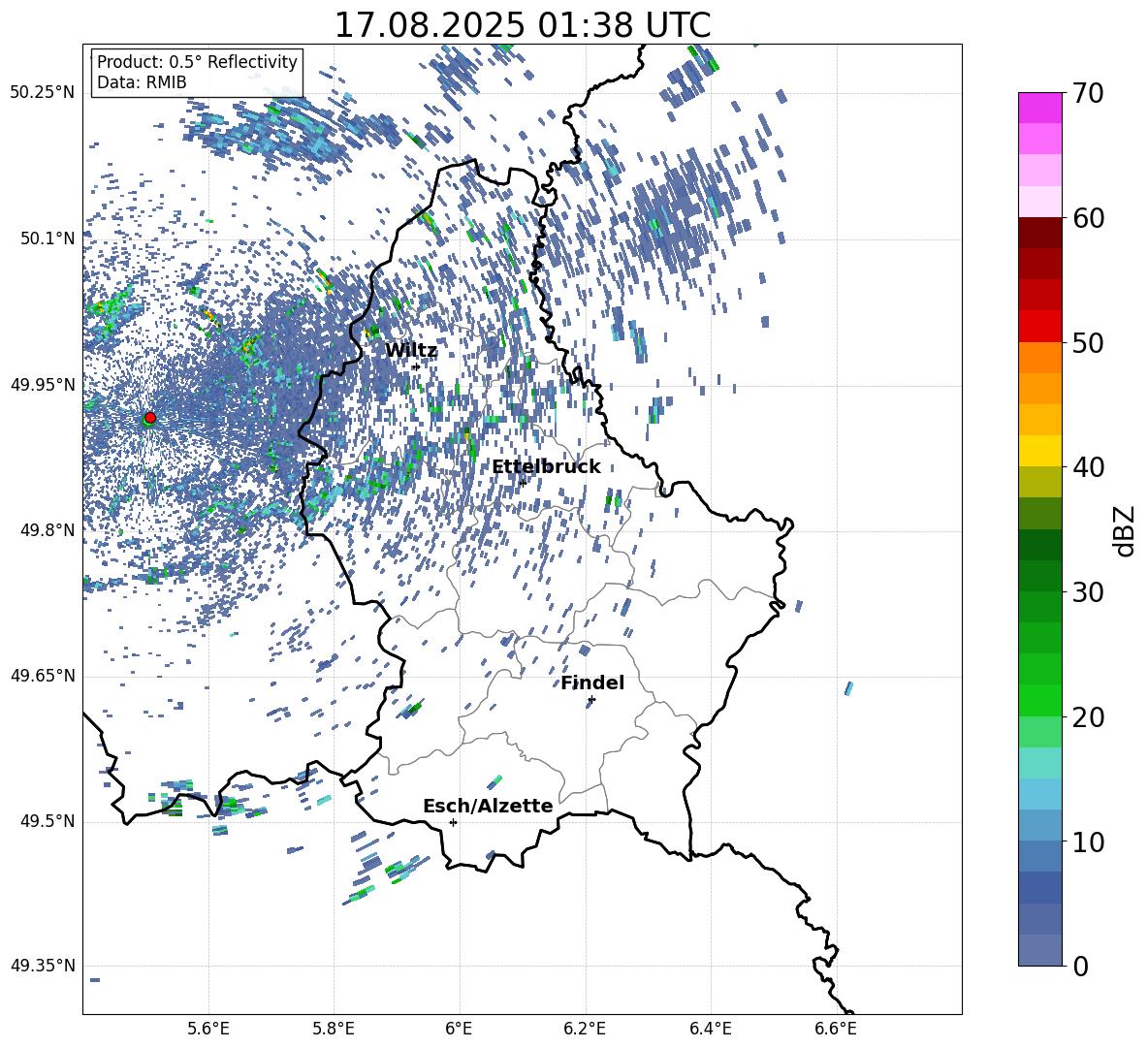Pick the orange swatch just below 50 dBZ
The image size is (1148, 1048).
[x=1039, y=357]
